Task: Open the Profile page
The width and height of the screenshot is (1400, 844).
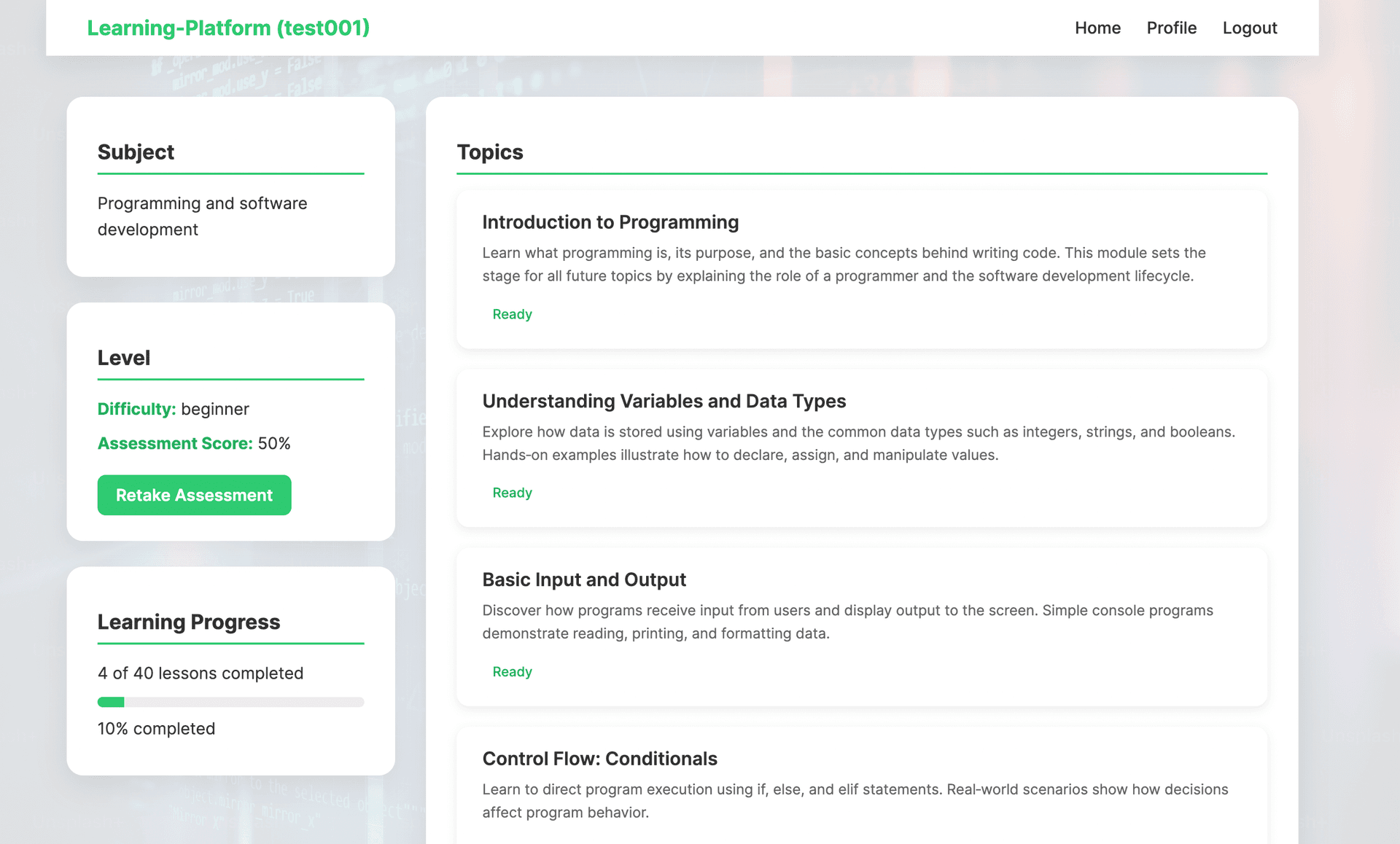Action: pos(1171,28)
